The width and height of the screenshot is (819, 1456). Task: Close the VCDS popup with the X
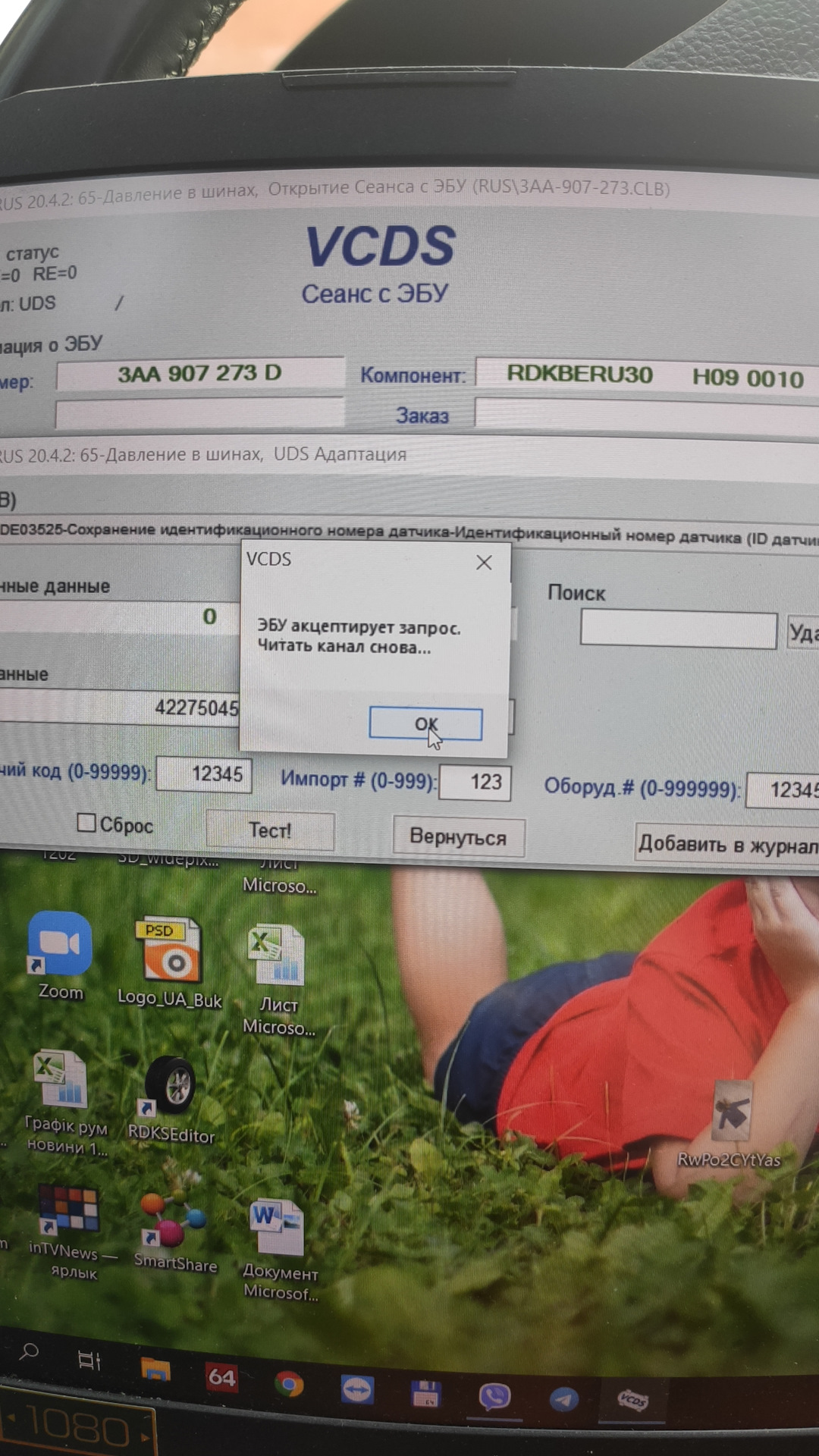pos(484,563)
